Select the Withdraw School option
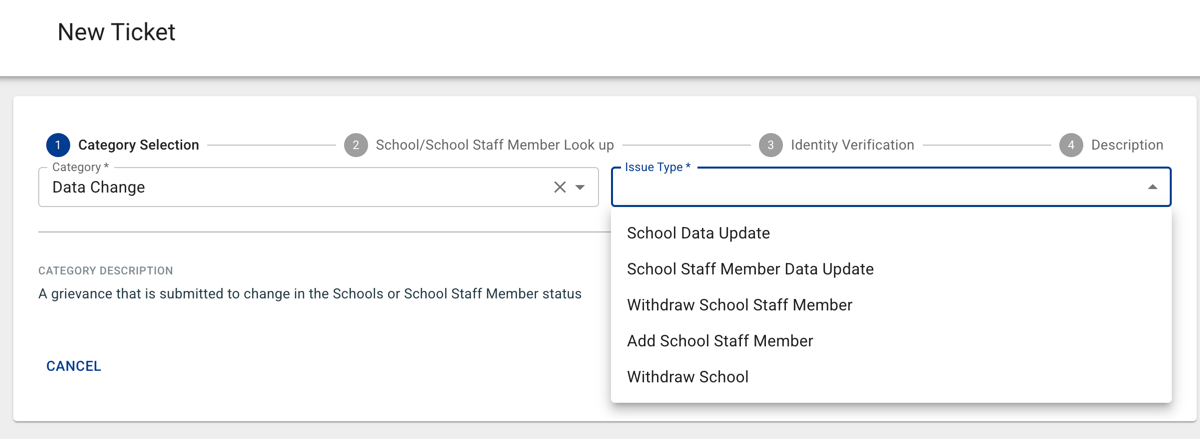The width and height of the screenshot is (1200, 439). point(687,377)
